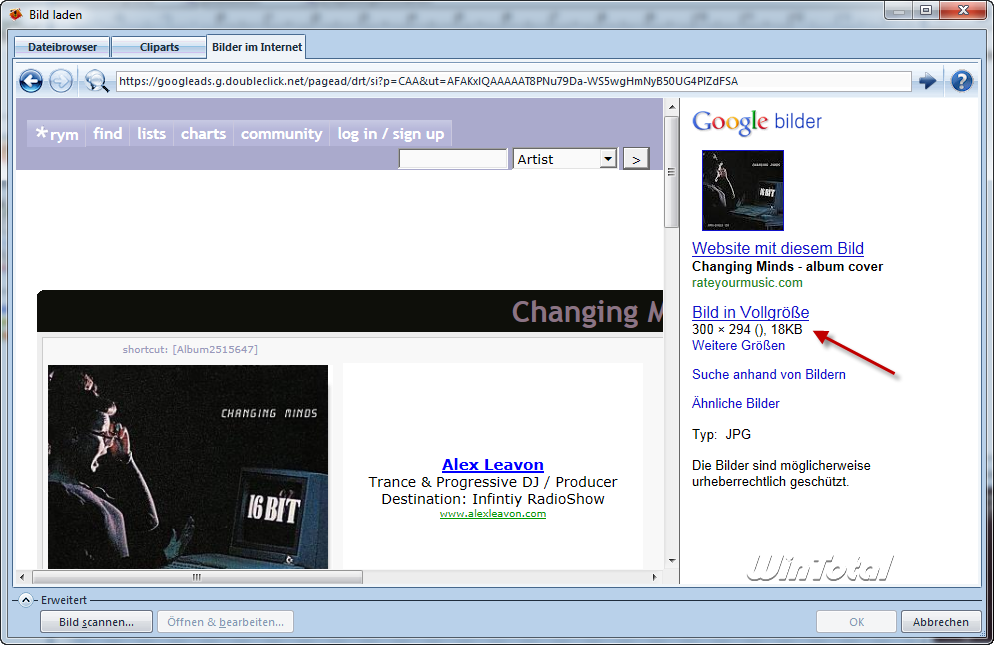Click the Ähnliche Bilder link
The height and width of the screenshot is (645, 994).
(735, 403)
